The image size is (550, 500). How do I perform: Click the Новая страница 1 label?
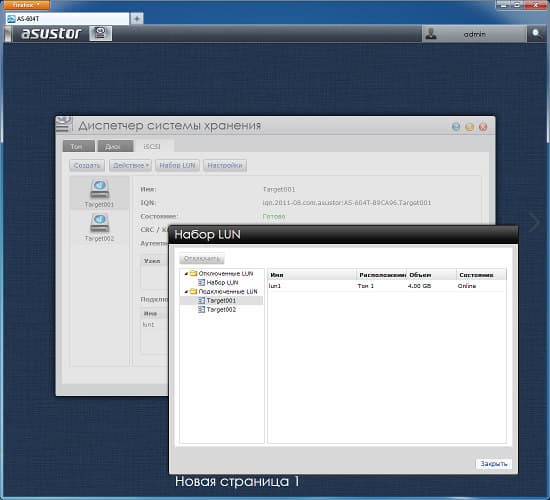(x=237, y=481)
